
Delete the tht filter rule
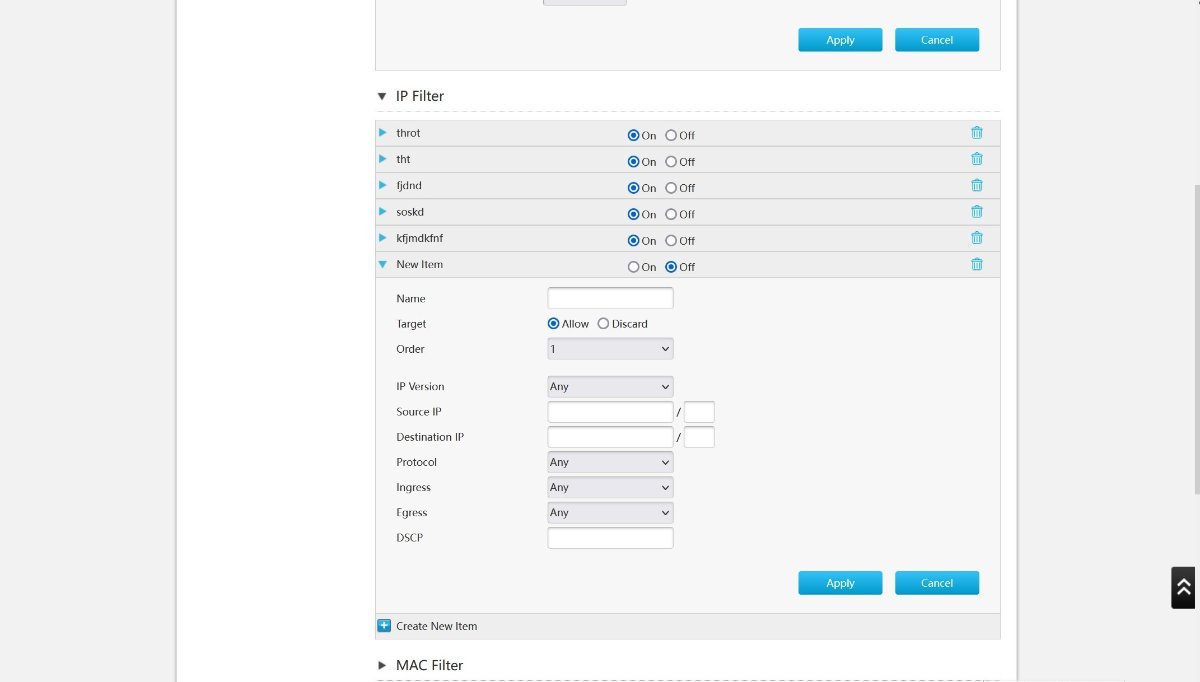pyautogui.click(x=976, y=159)
